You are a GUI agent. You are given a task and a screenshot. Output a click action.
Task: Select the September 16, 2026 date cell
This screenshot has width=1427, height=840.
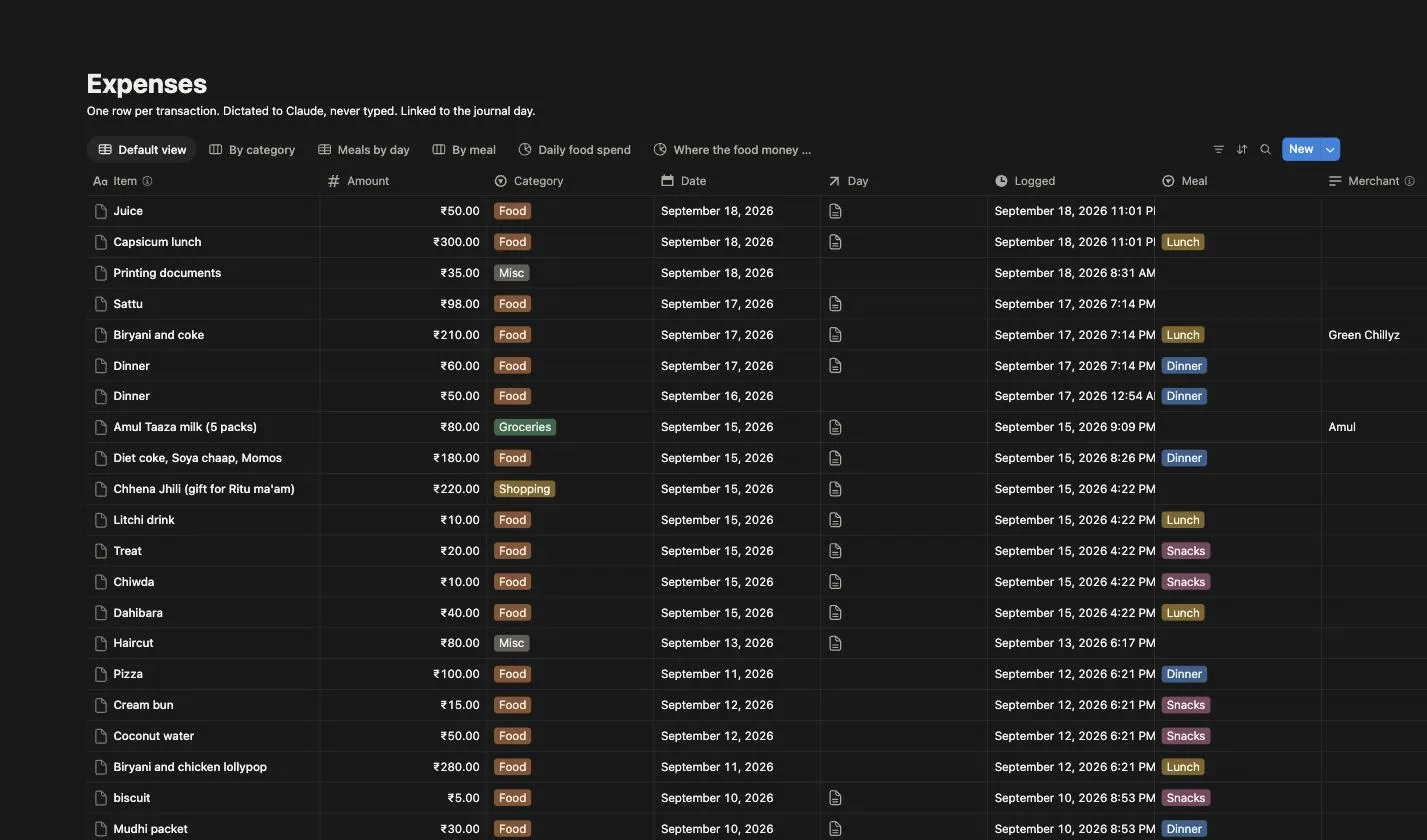[x=737, y=396]
